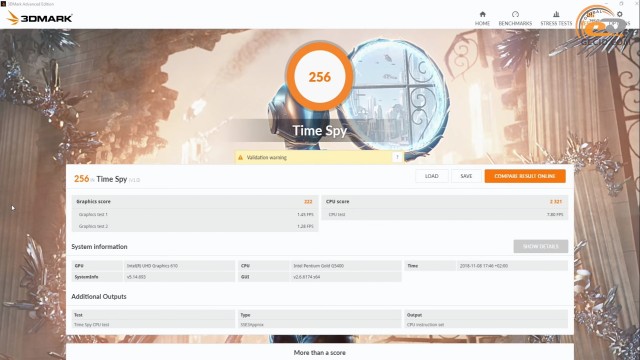Image resolution: width=640 pixels, height=360 pixels.
Task: Click the orange 256 score circle
Action: coord(320,76)
